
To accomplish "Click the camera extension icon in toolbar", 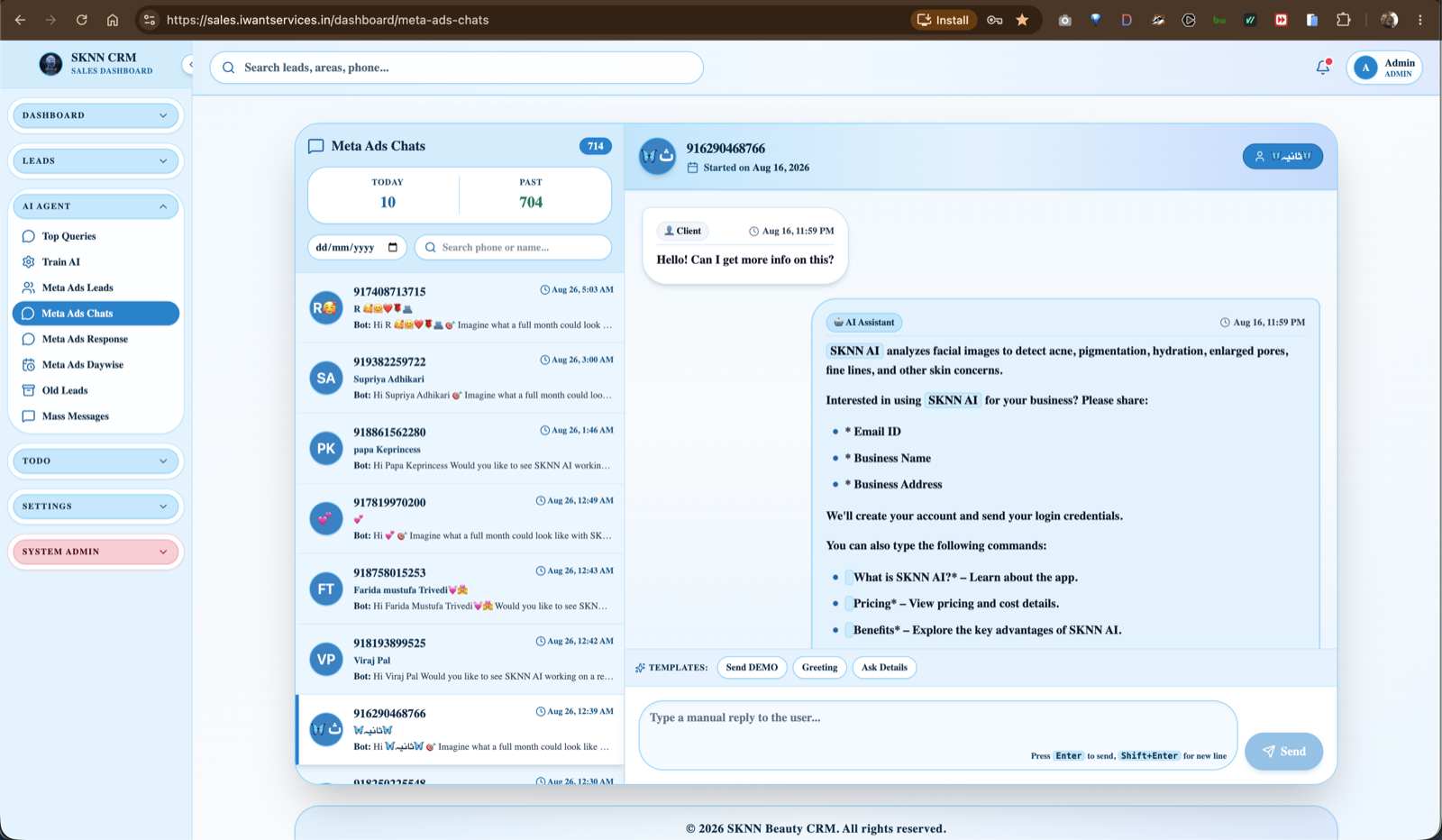I will pos(1064,20).
